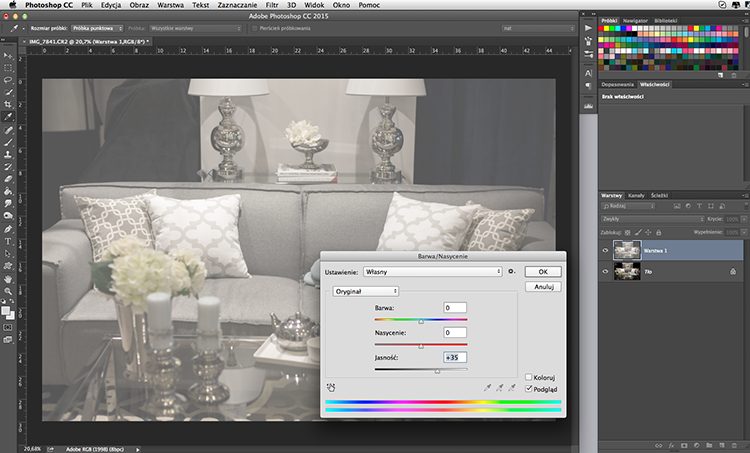Click the Barwa value input field

tap(455, 308)
